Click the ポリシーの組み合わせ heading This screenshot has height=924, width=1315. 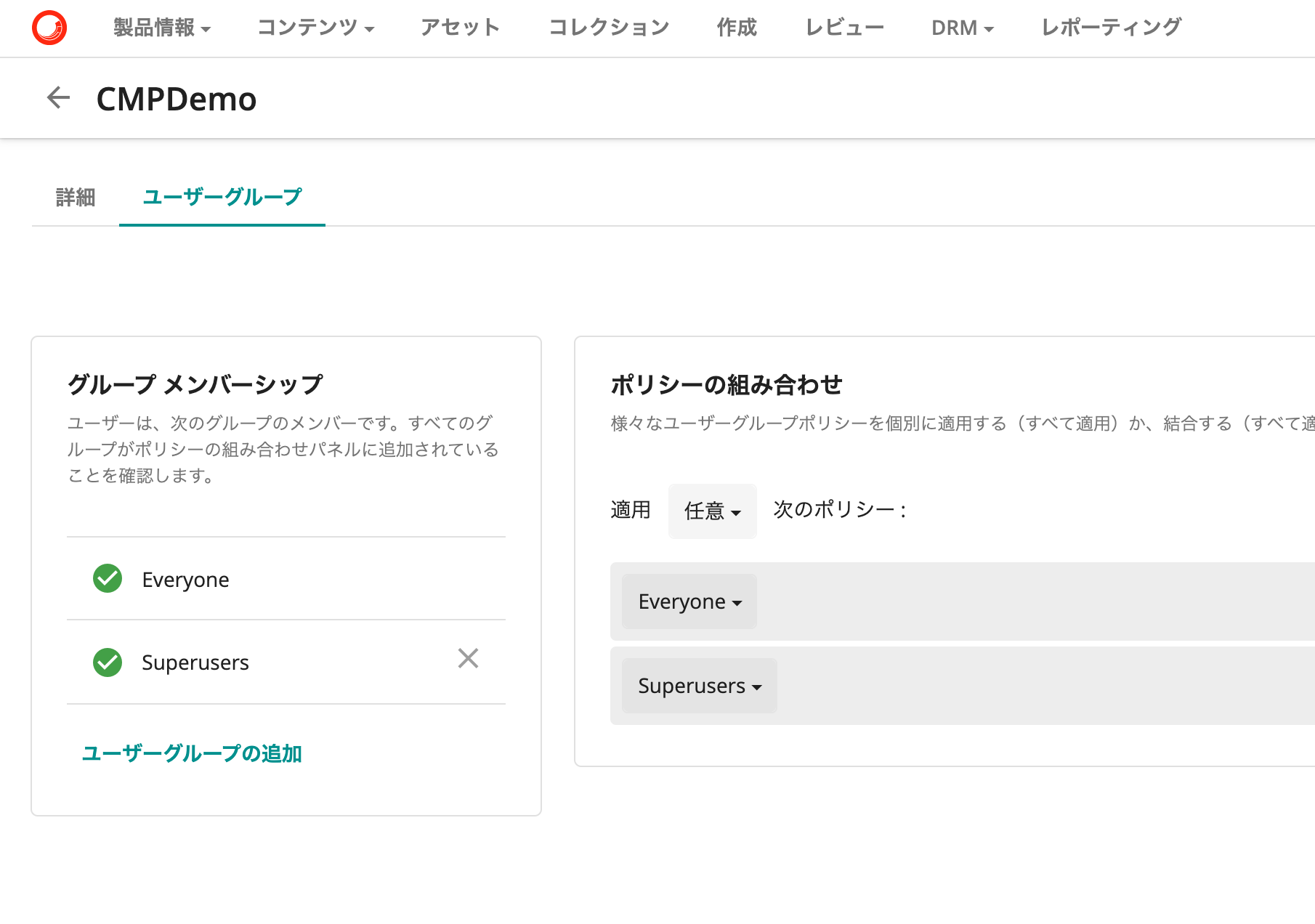[726, 384]
